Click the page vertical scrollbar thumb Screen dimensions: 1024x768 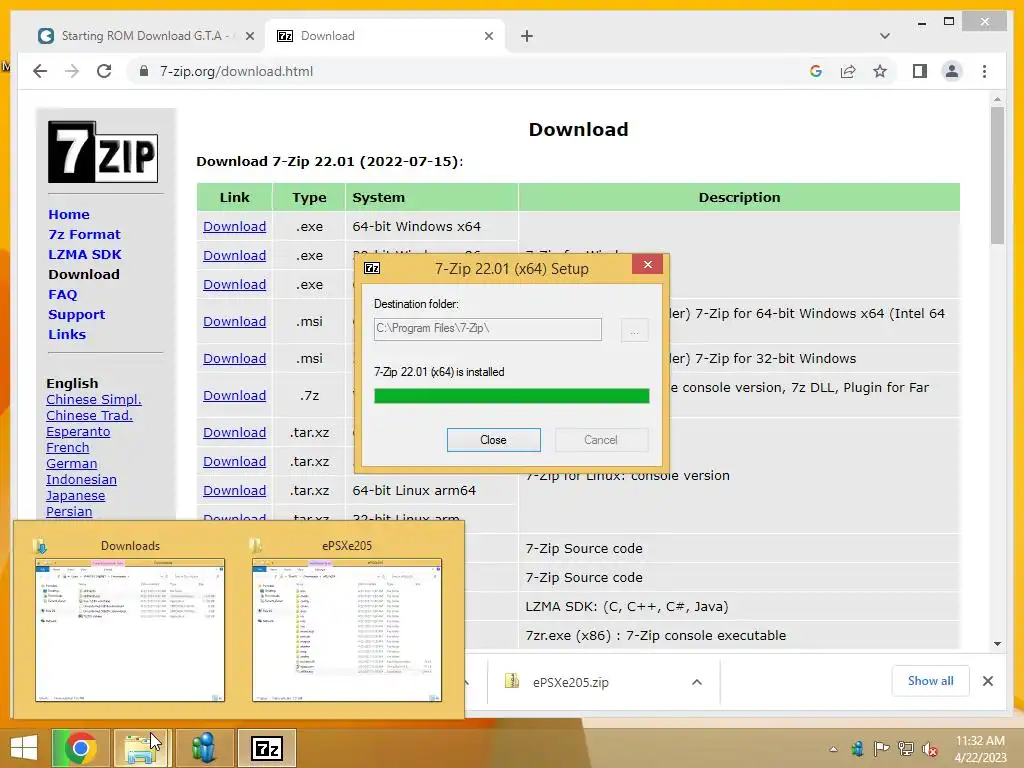click(x=997, y=175)
